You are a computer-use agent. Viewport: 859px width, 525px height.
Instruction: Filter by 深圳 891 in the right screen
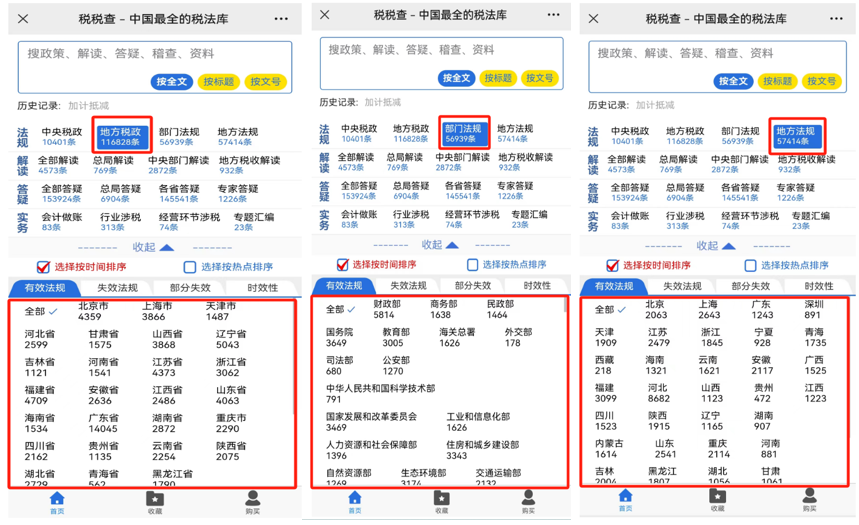click(x=813, y=309)
